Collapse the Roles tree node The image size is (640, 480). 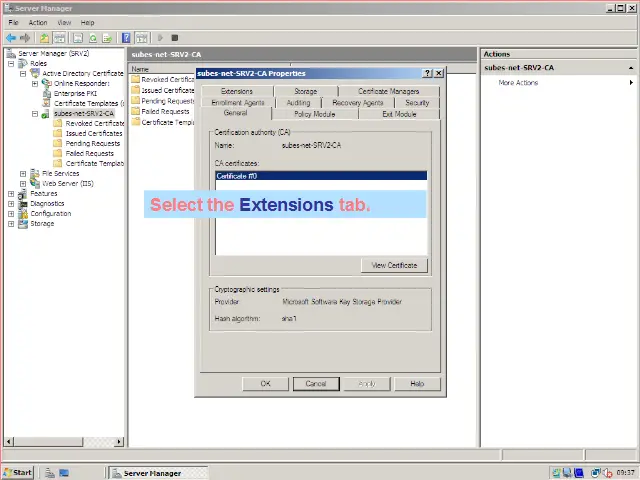11,63
